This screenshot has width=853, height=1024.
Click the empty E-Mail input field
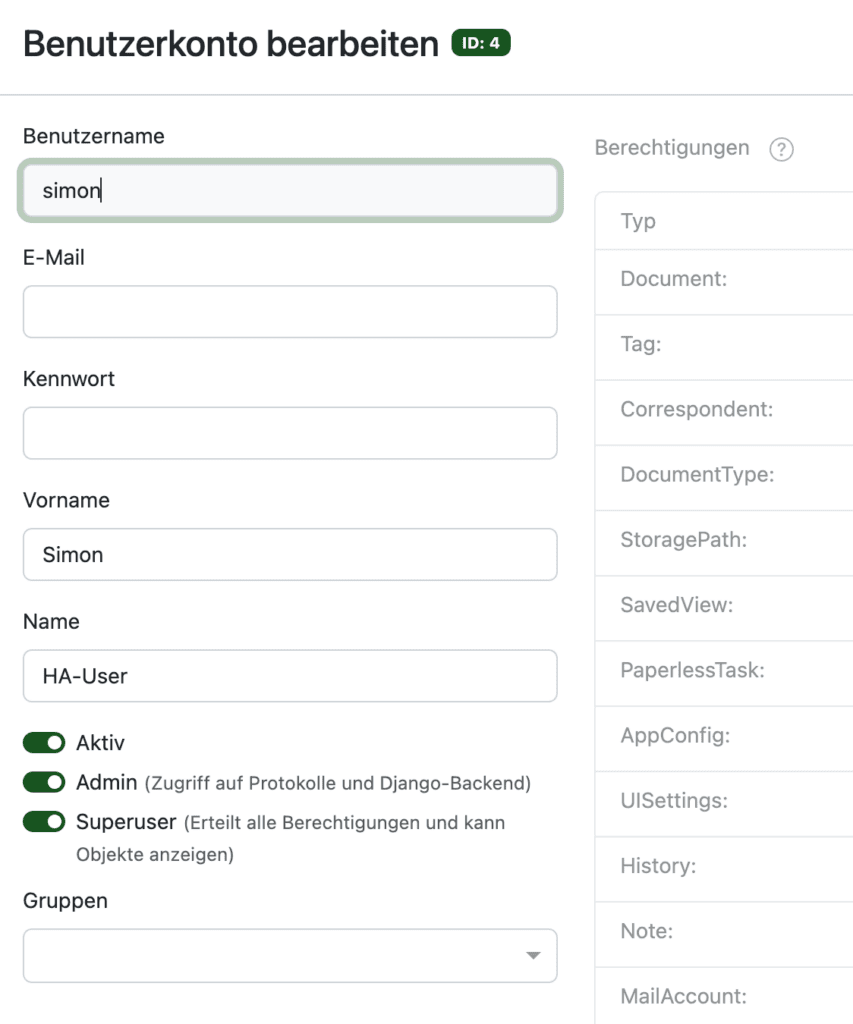[290, 312]
